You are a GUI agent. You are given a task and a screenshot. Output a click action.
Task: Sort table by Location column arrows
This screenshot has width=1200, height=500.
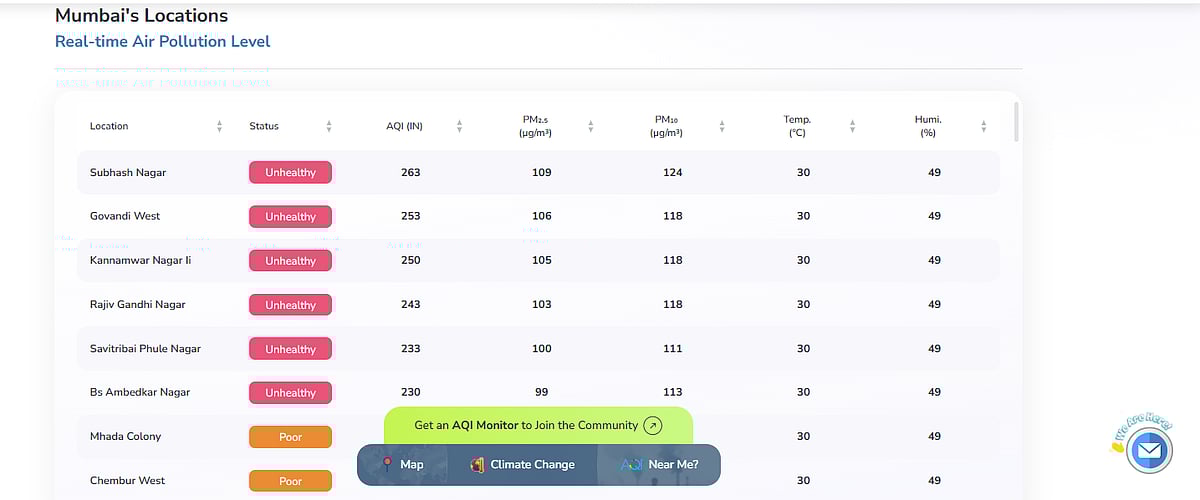tap(219, 126)
